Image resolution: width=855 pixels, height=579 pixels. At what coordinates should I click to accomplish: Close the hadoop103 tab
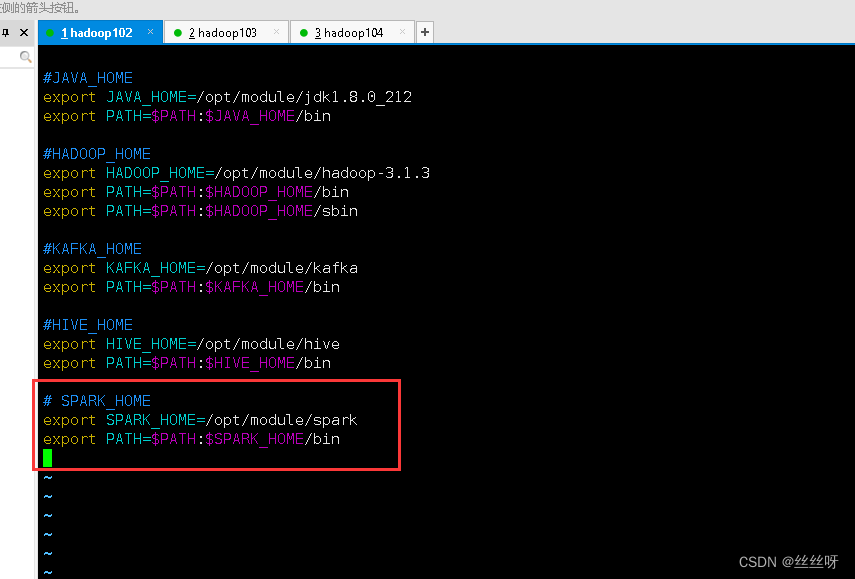tap(276, 32)
